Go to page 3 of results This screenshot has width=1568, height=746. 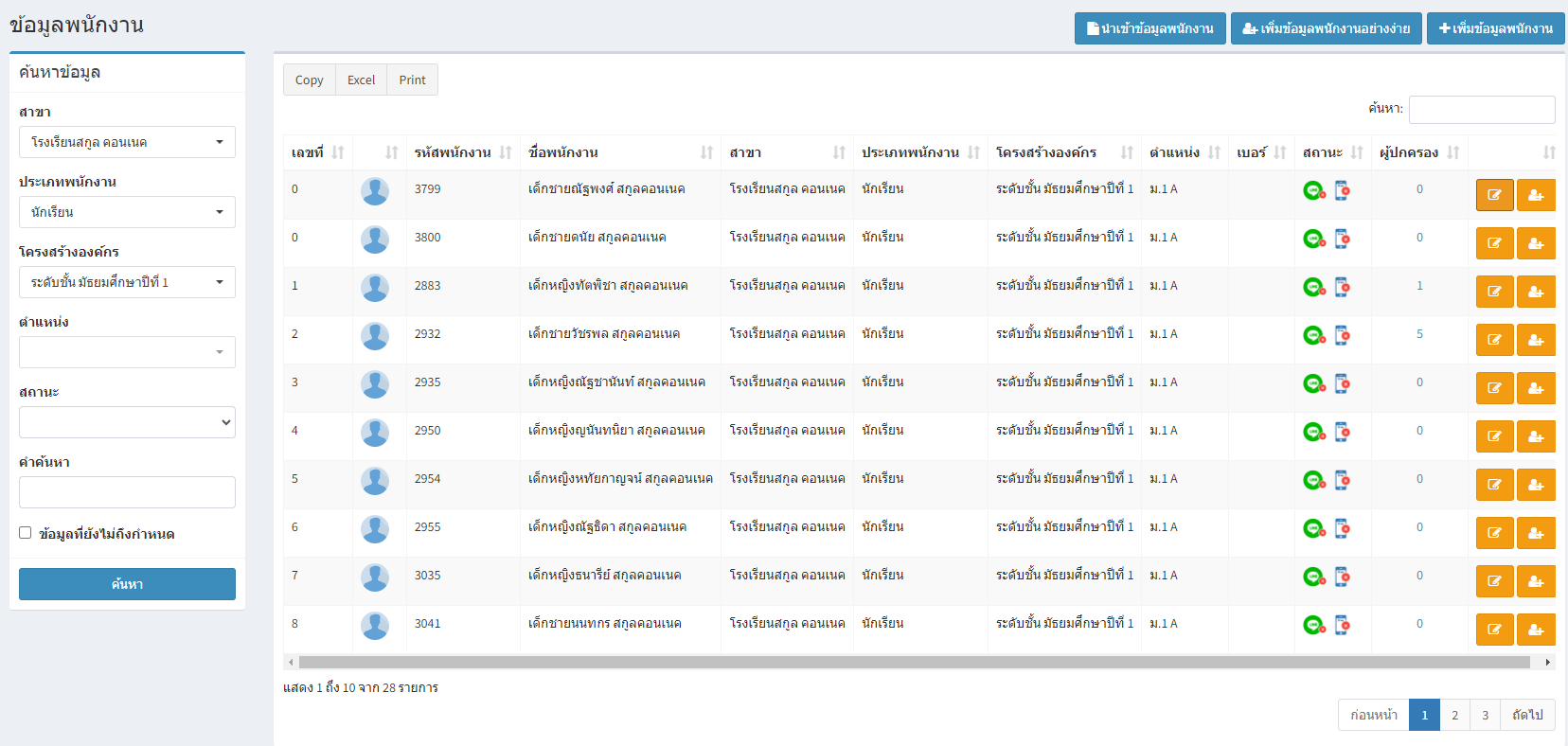click(x=1485, y=715)
